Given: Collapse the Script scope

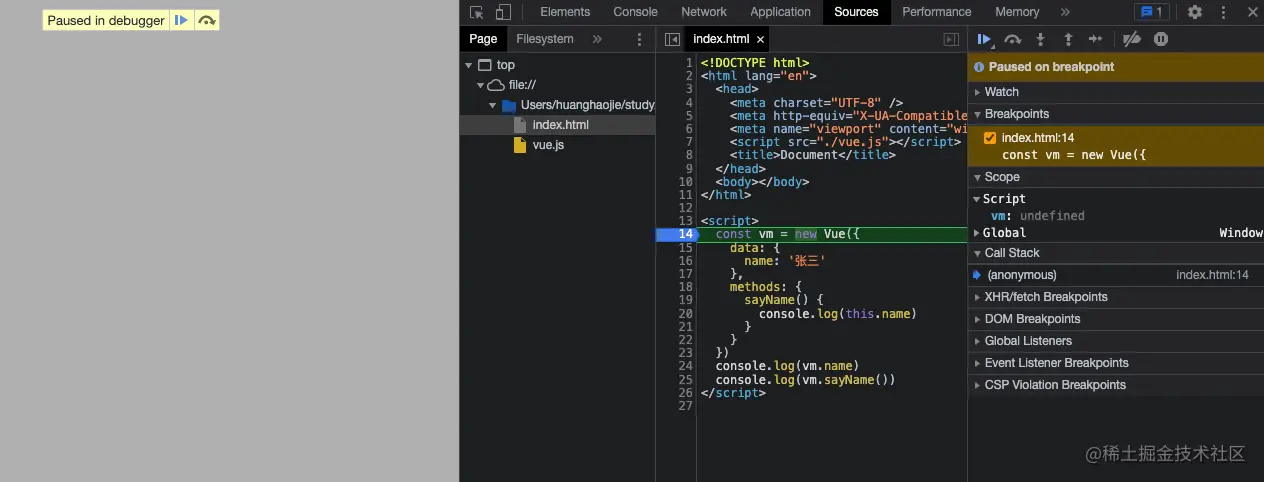Looking at the screenshot, I should 977,199.
